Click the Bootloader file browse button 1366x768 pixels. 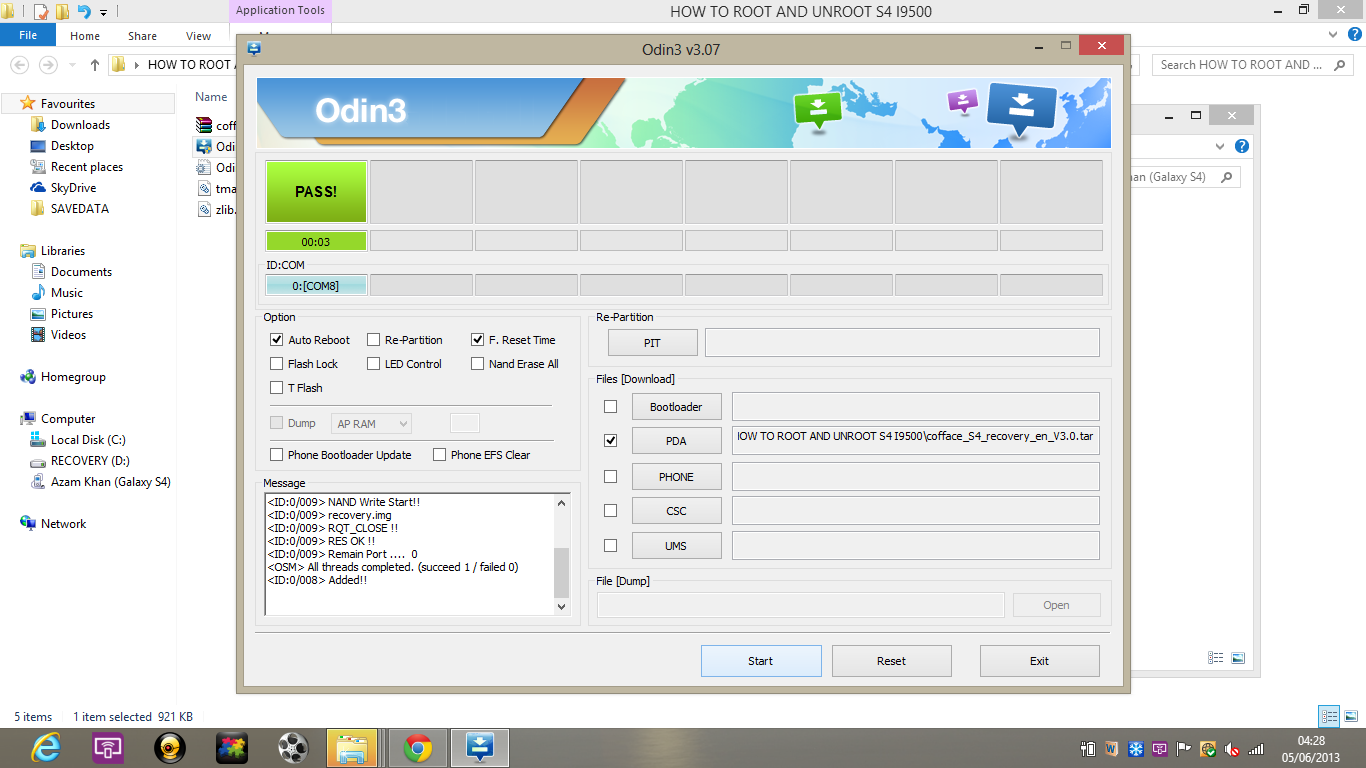point(676,407)
